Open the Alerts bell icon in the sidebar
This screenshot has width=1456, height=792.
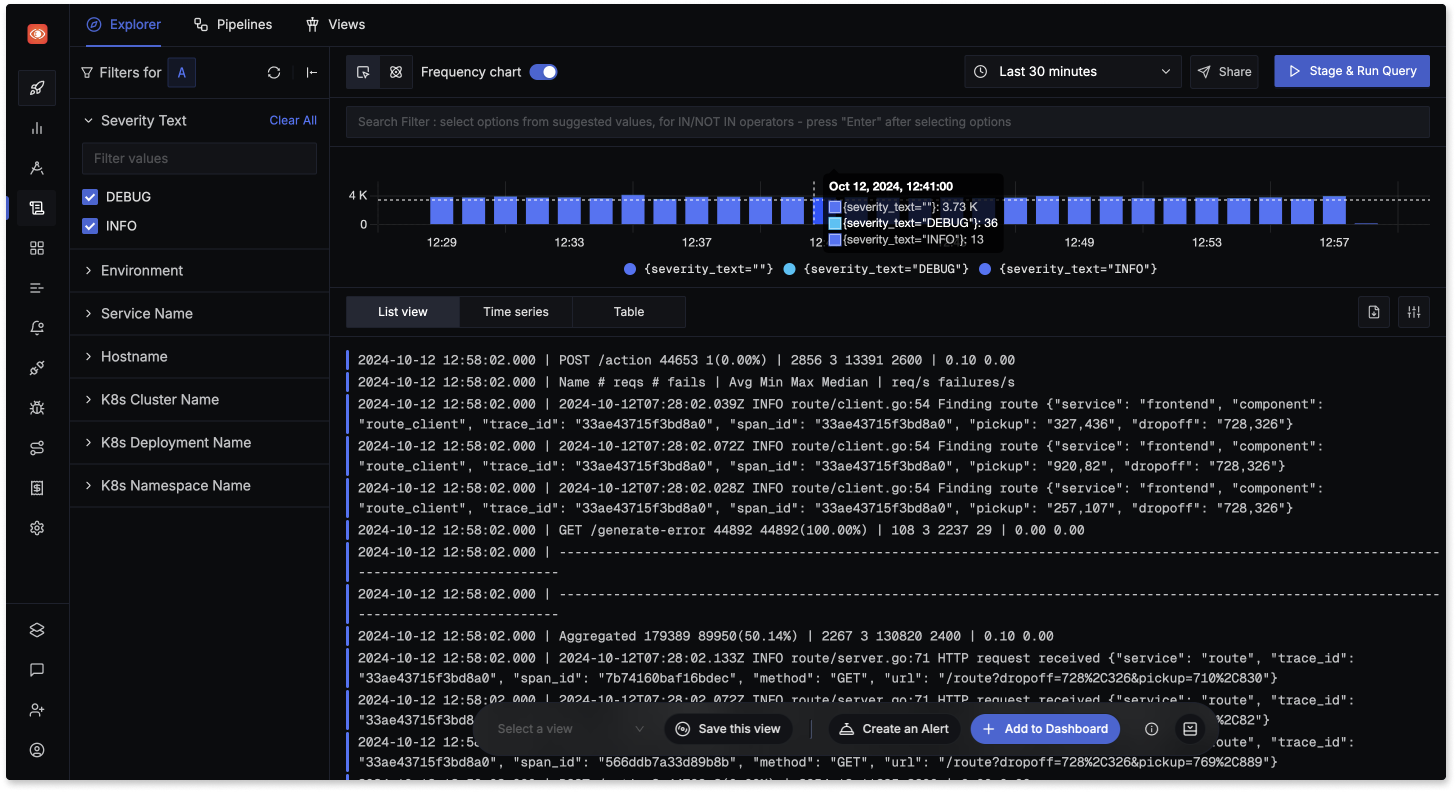[x=37, y=327]
